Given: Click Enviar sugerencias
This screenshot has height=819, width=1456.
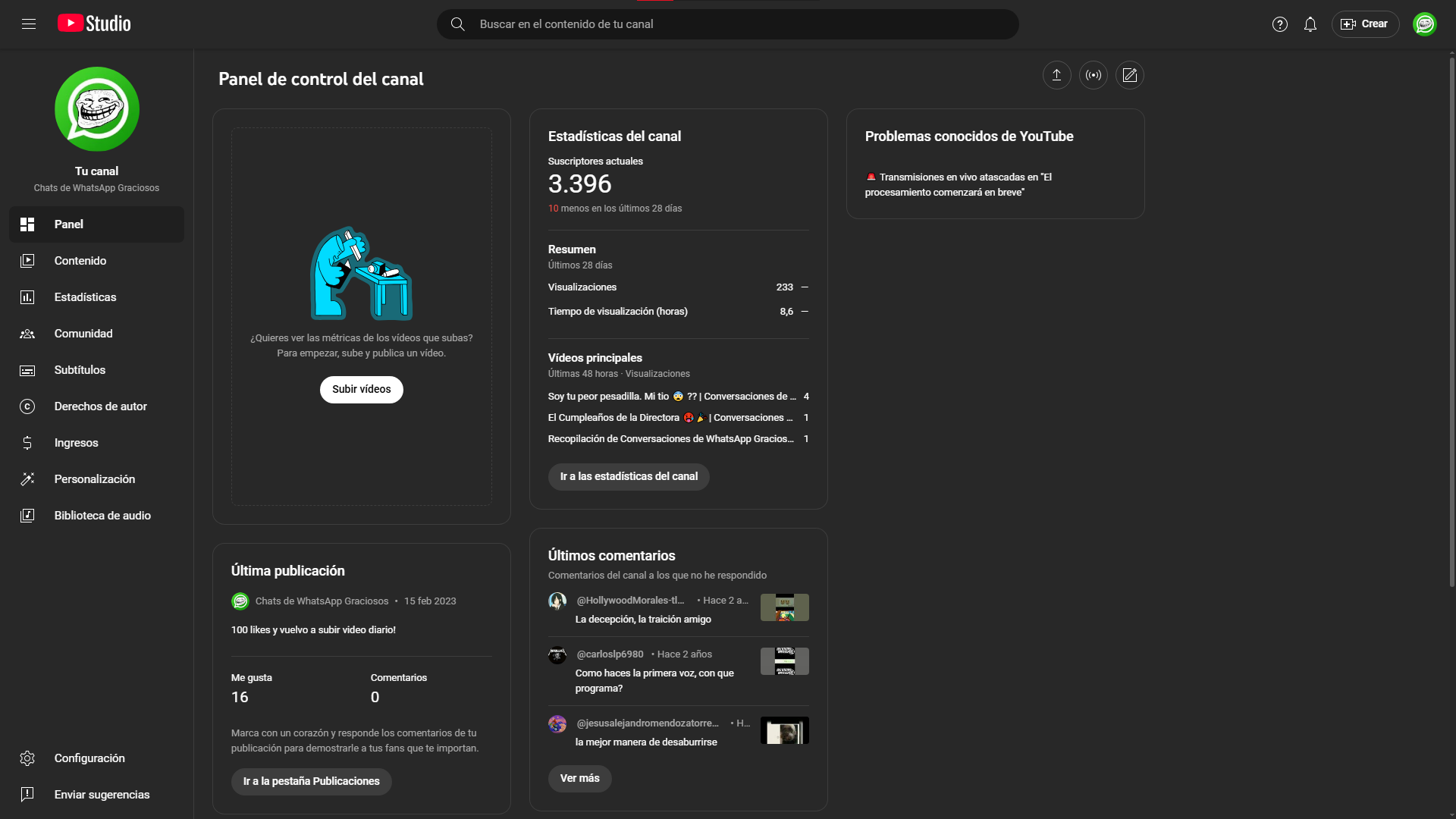Looking at the screenshot, I should pyautogui.click(x=96, y=795).
